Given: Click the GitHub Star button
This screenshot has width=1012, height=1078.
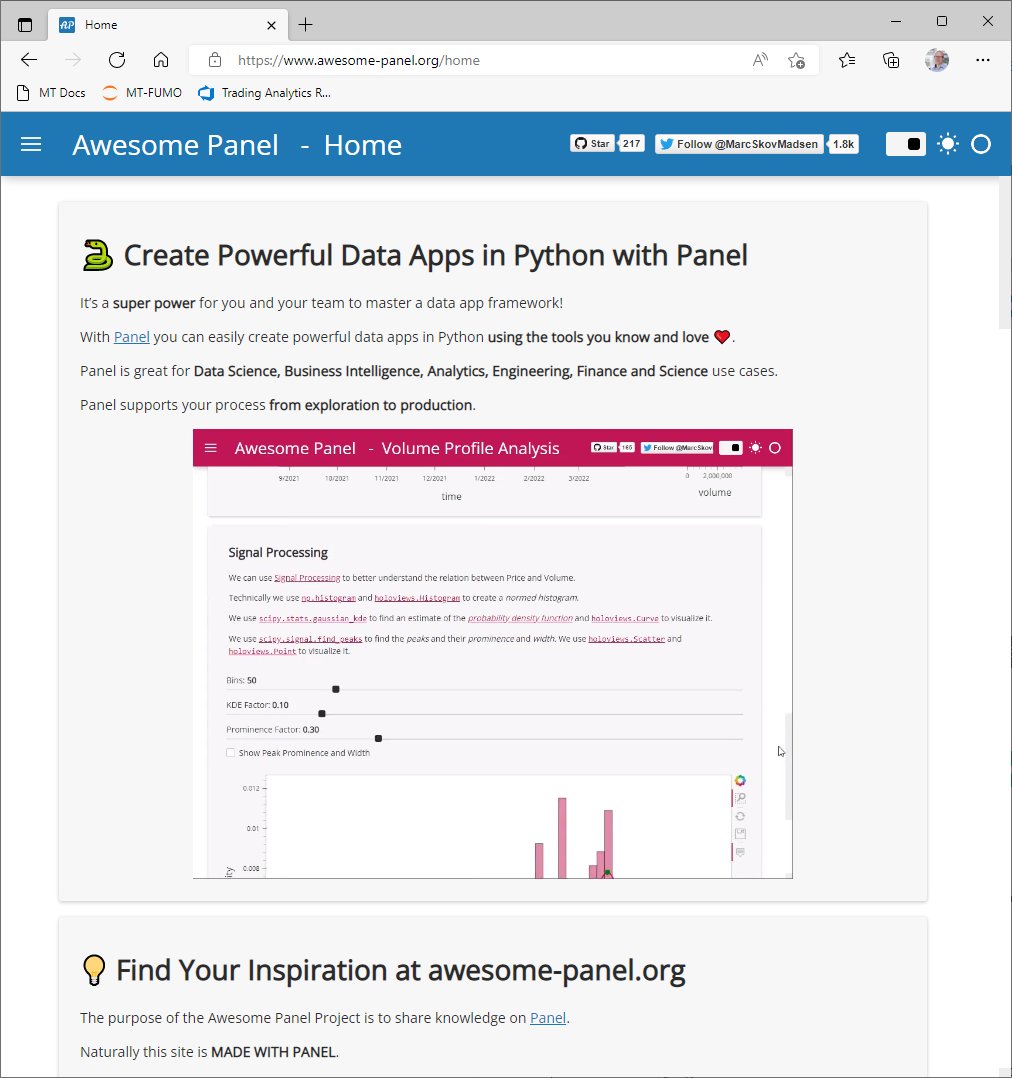Looking at the screenshot, I should coord(592,144).
